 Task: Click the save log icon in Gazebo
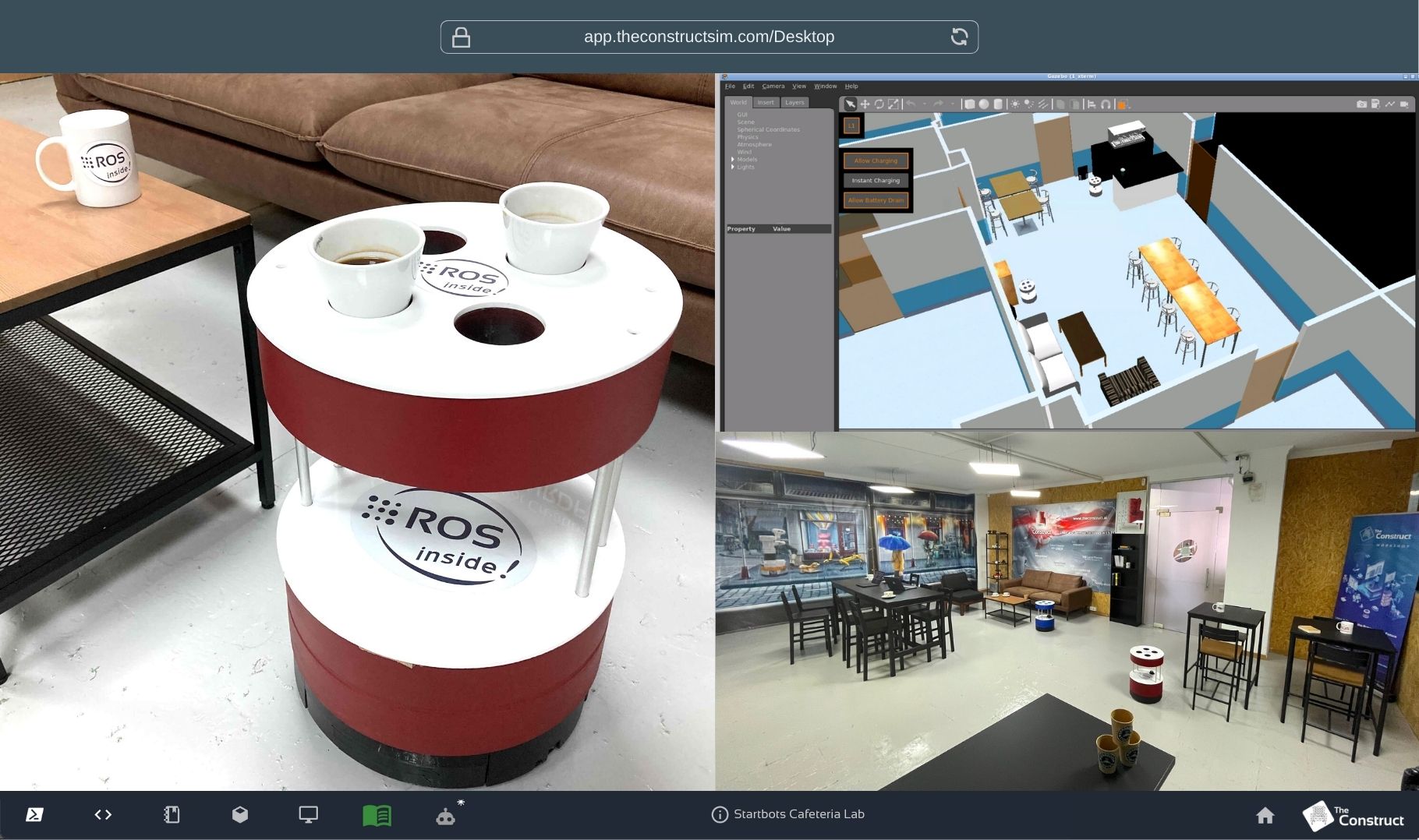pyautogui.click(x=1375, y=104)
